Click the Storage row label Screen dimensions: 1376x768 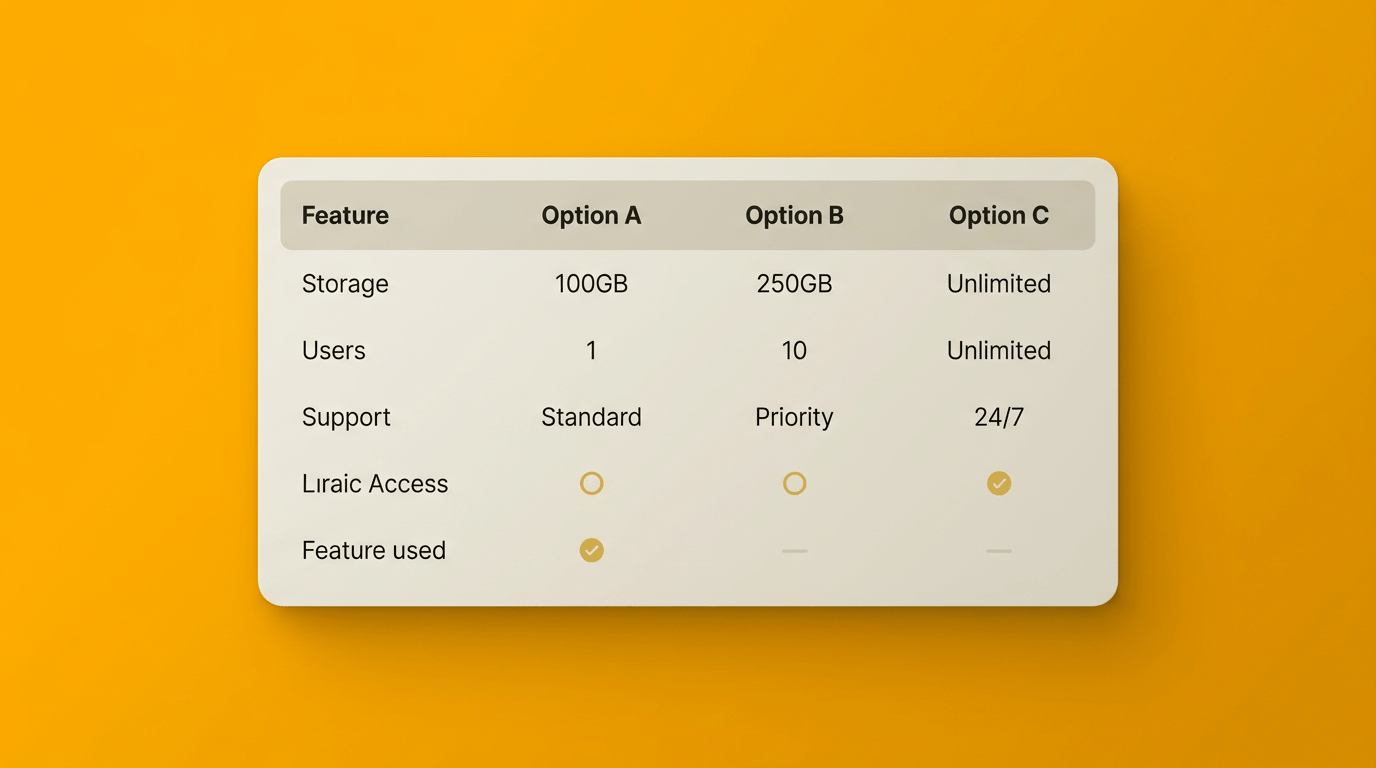click(x=345, y=284)
